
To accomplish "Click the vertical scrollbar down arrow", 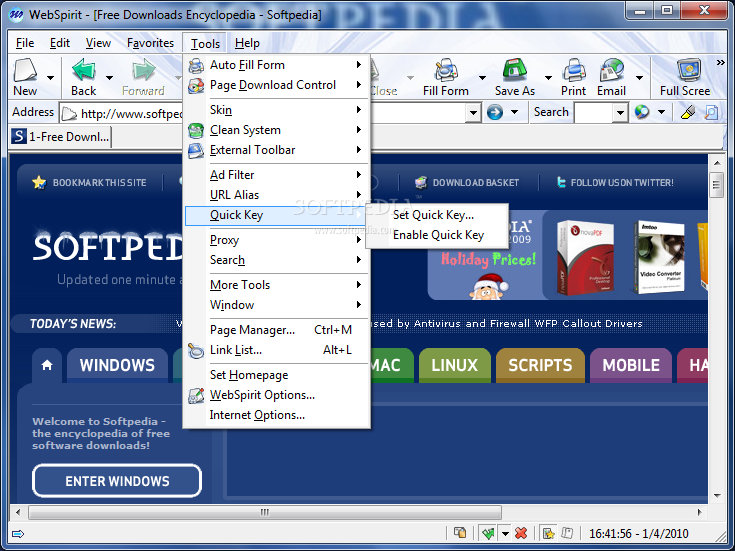I will point(717,496).
